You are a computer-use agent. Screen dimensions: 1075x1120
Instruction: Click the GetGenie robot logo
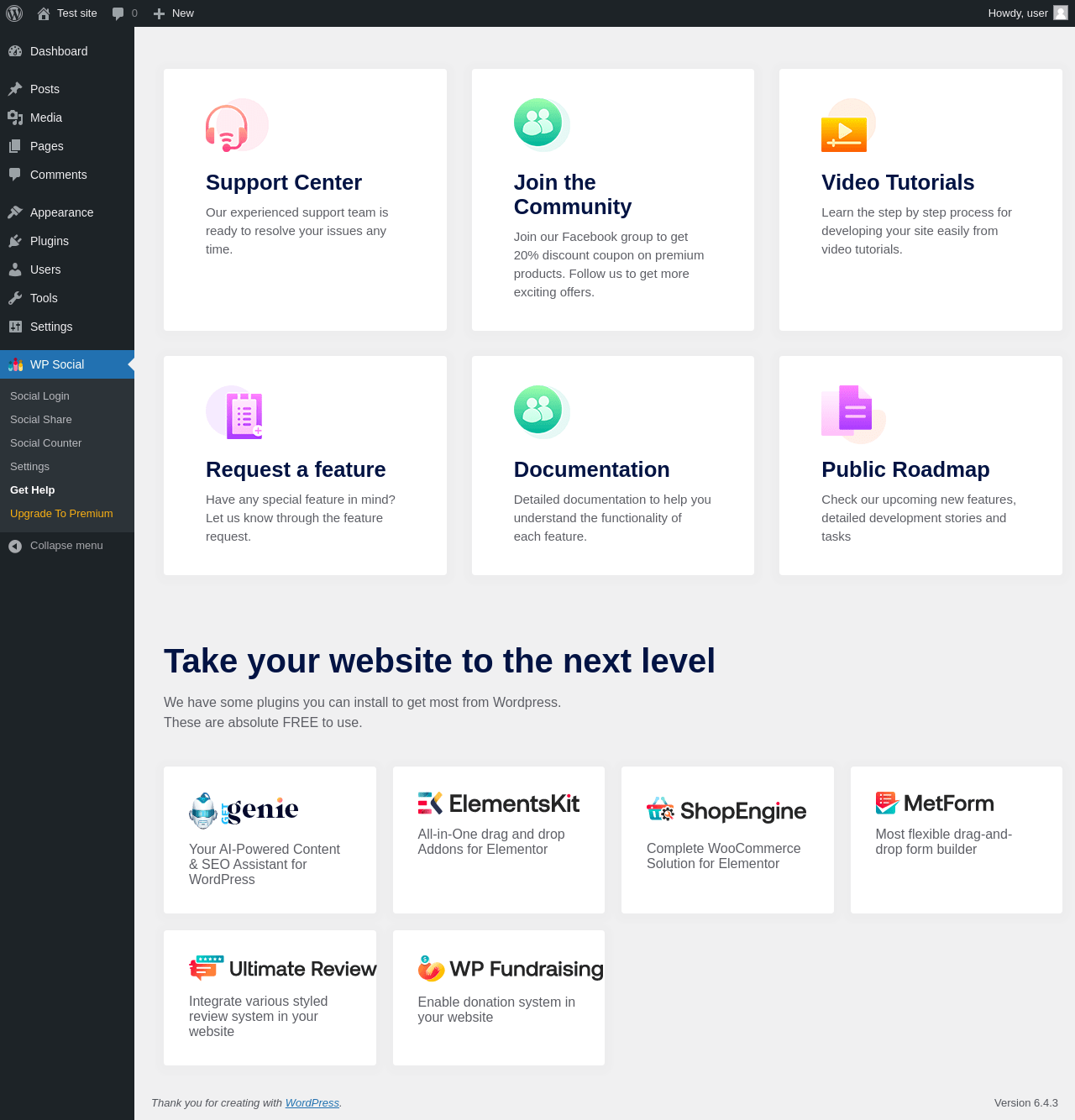tap(244, 810)
